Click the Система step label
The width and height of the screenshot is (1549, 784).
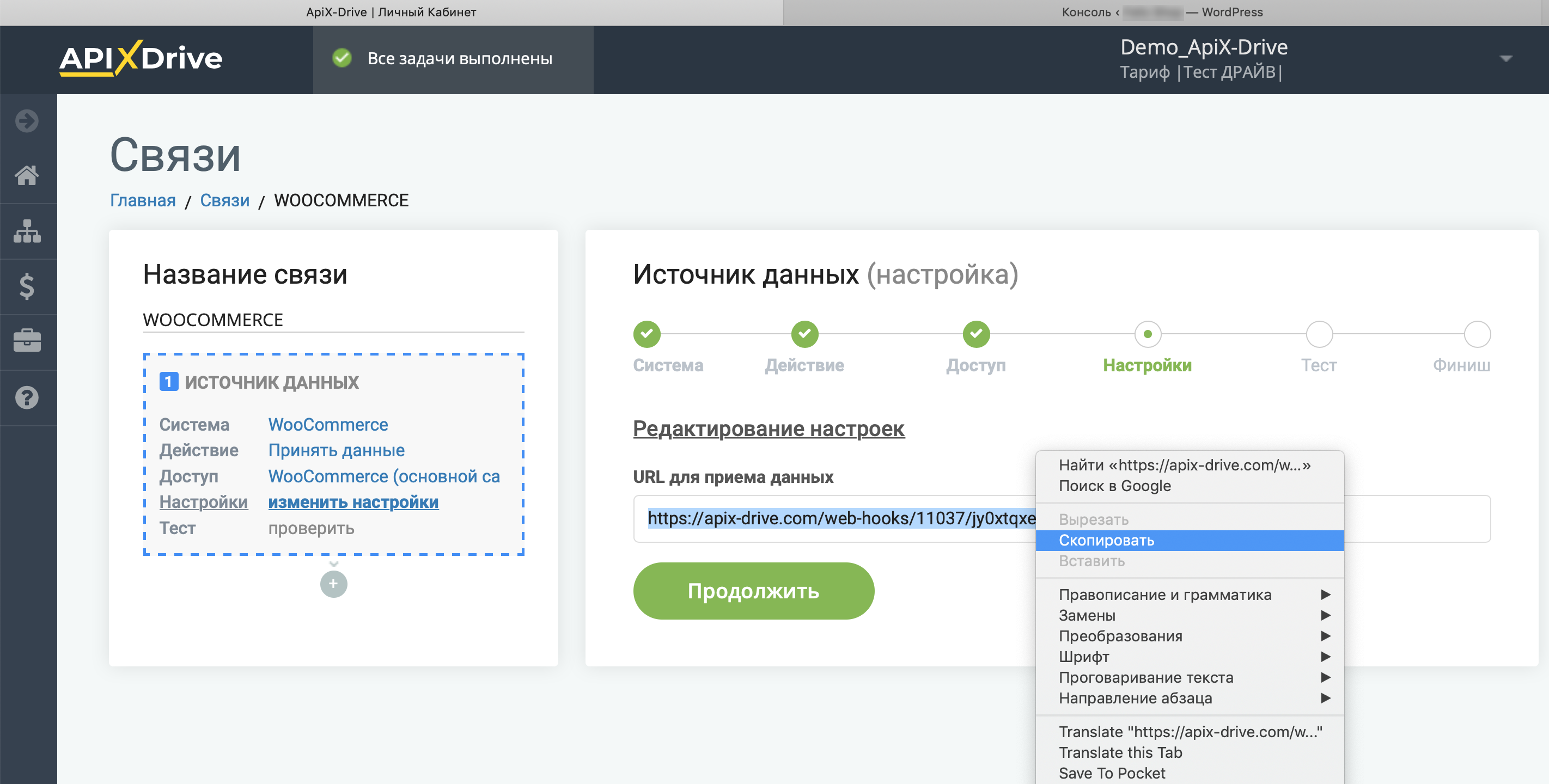click(x=668, y=365)
